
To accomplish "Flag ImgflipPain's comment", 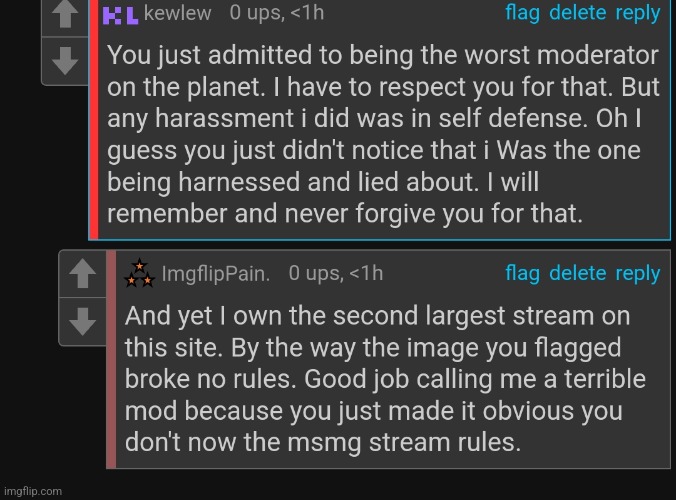I will (523, 273).
